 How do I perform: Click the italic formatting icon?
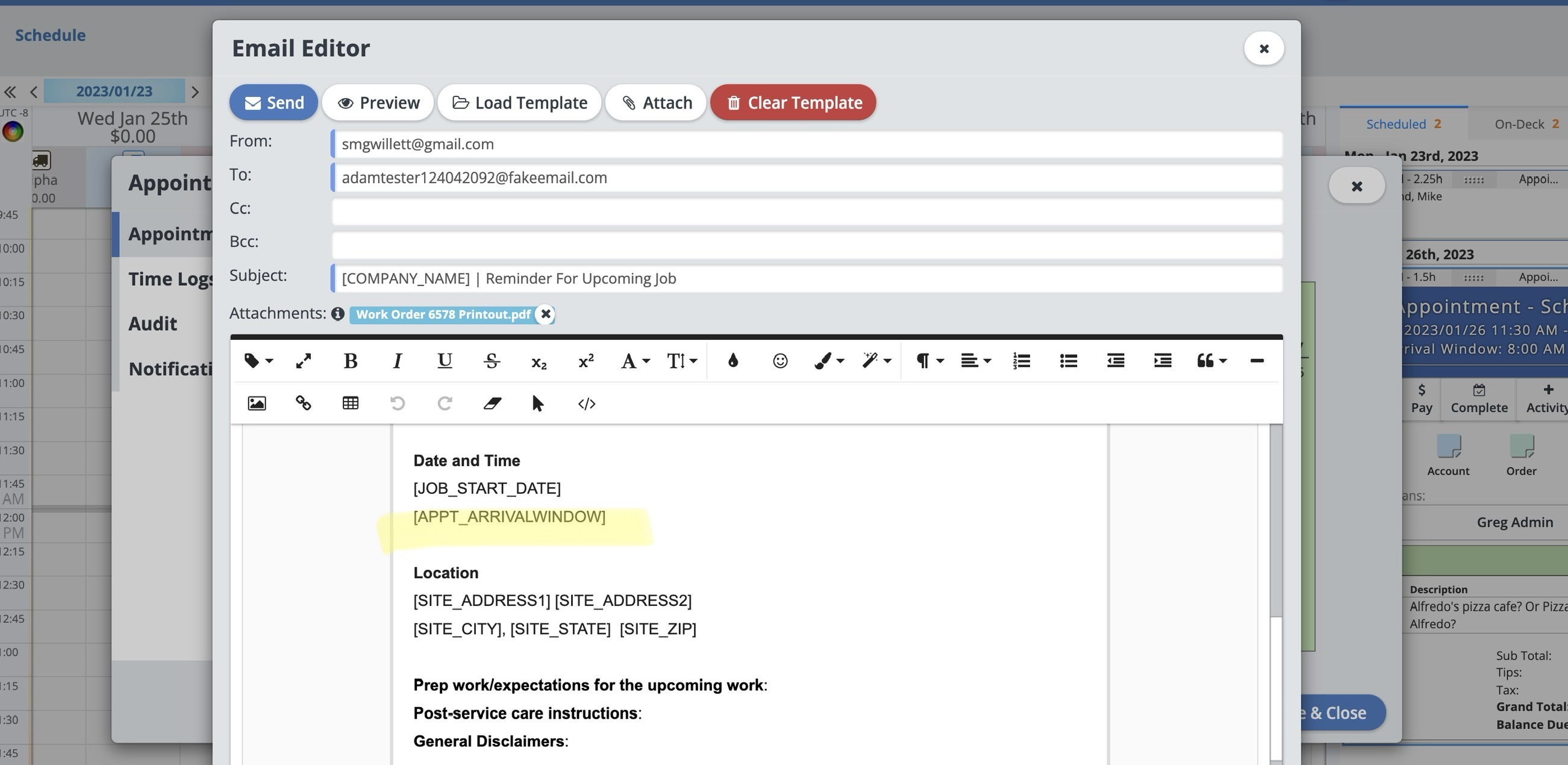[397, 361]
